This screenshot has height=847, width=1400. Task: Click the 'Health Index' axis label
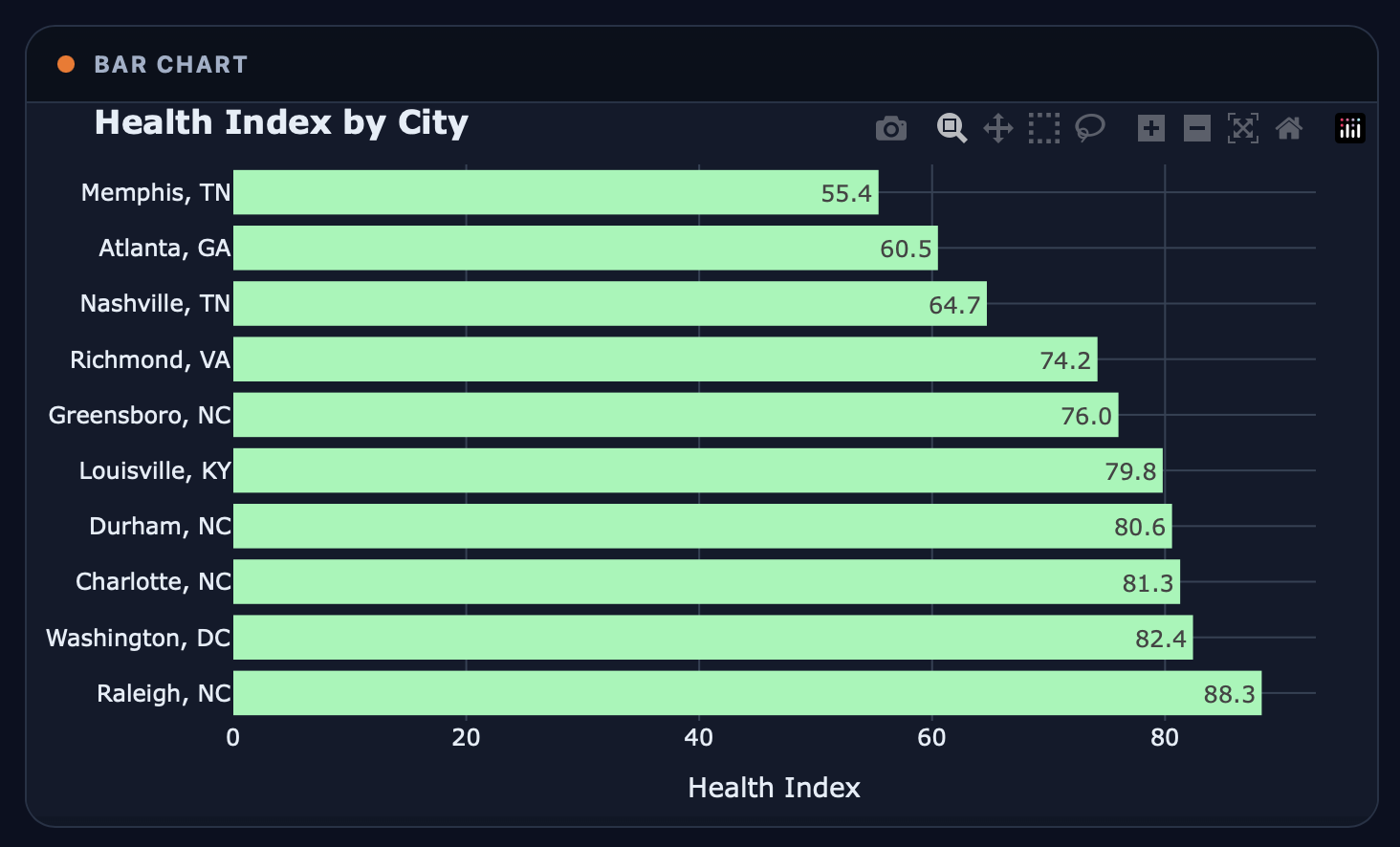coord(775,788)
